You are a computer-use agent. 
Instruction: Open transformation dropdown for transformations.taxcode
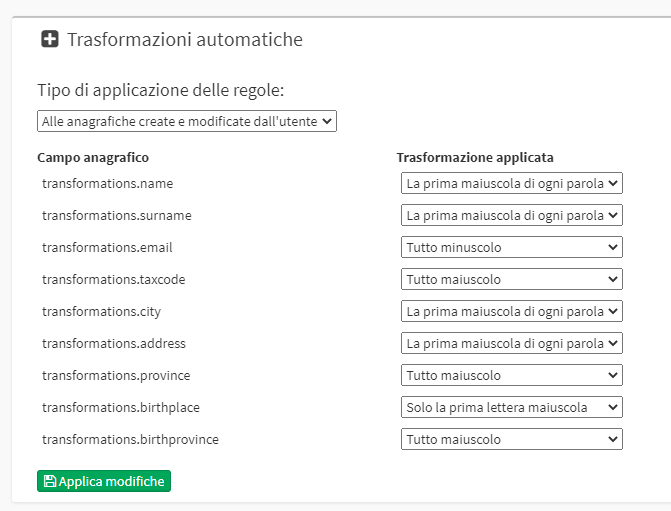(512, 279)
